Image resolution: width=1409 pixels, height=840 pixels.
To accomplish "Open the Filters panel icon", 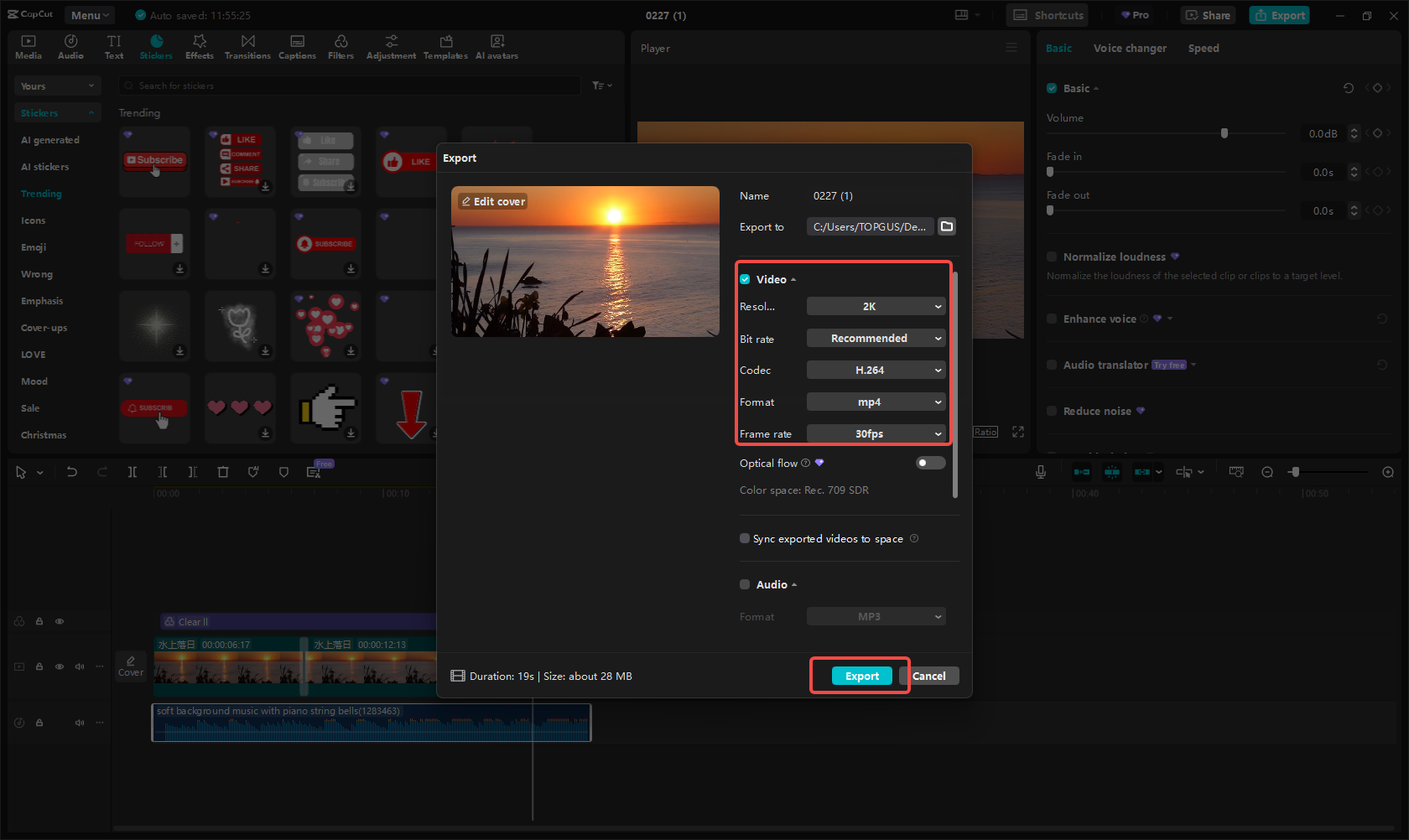I will coord(341,47).
